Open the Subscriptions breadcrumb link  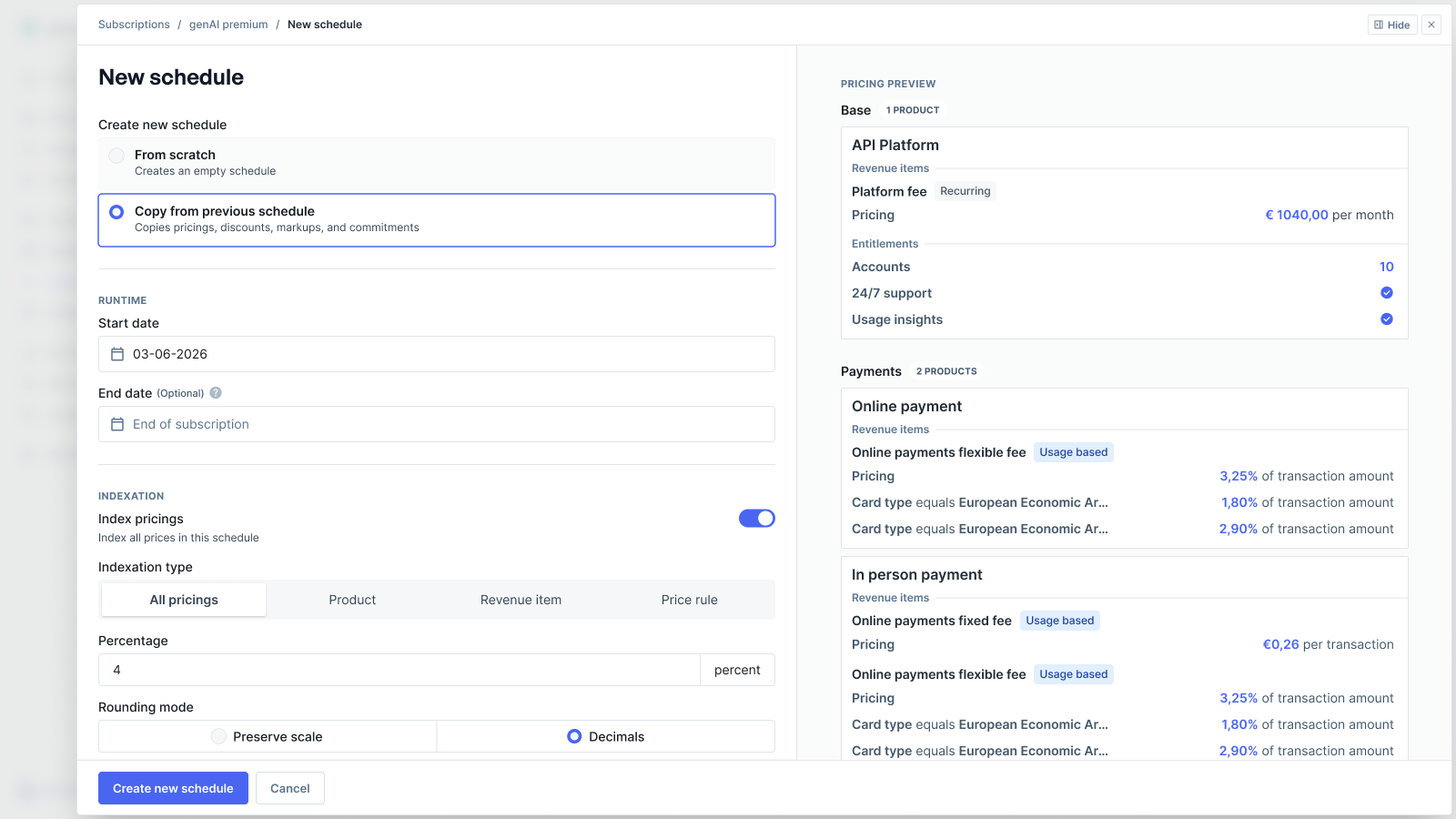[x=134, y=25]
